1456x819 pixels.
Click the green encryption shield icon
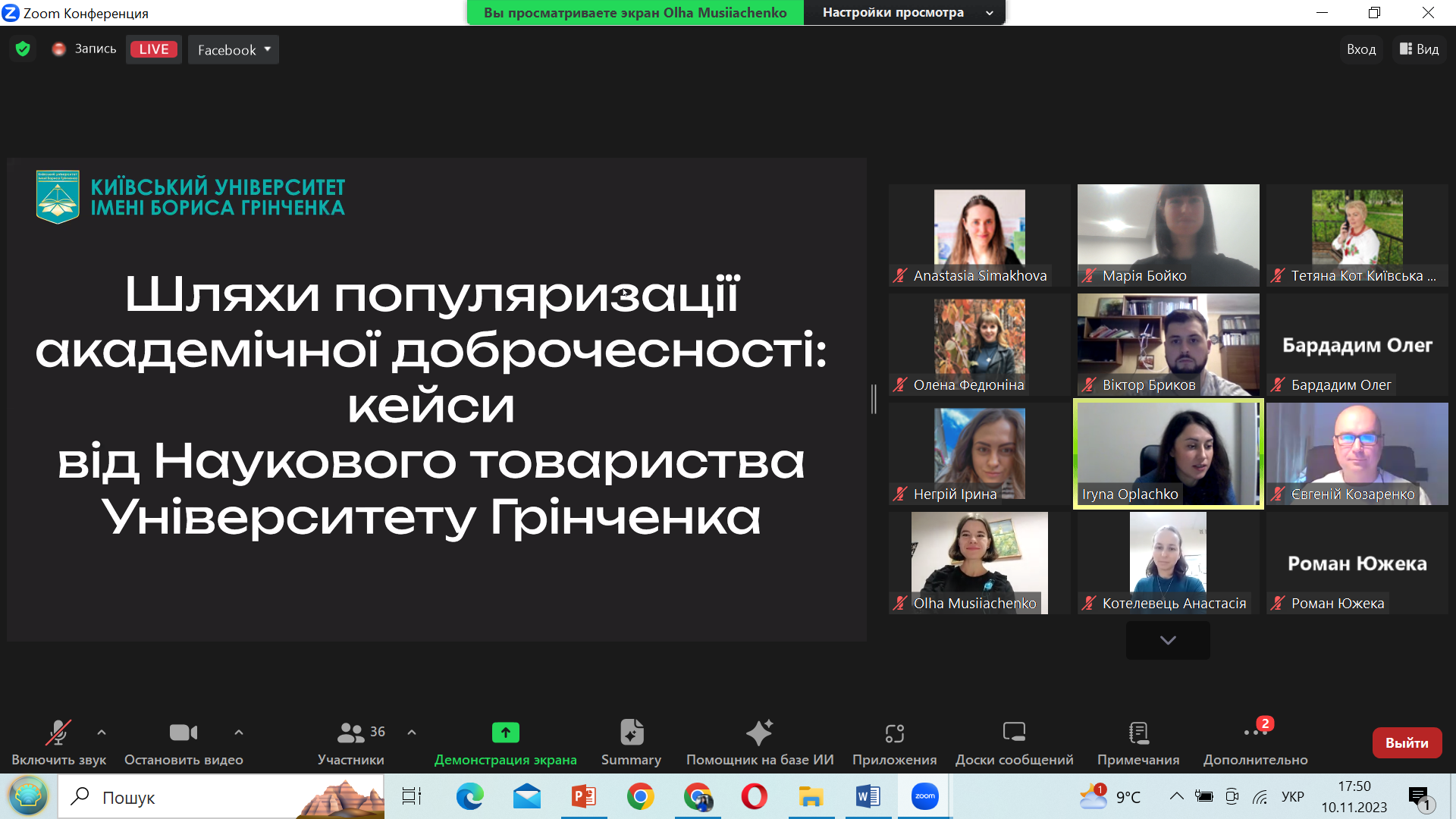(23, 49)
